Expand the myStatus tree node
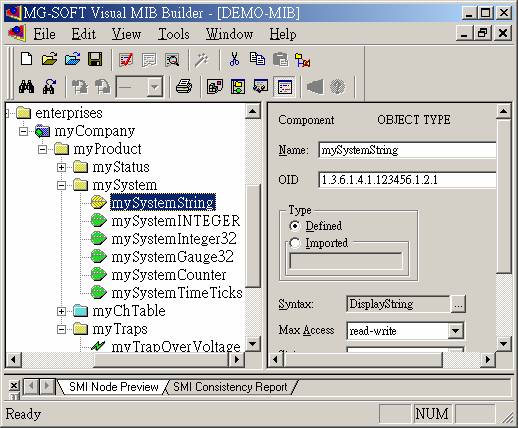Image resolution: width=518 pixels, height=428 pixels. (x=61, y=167)
